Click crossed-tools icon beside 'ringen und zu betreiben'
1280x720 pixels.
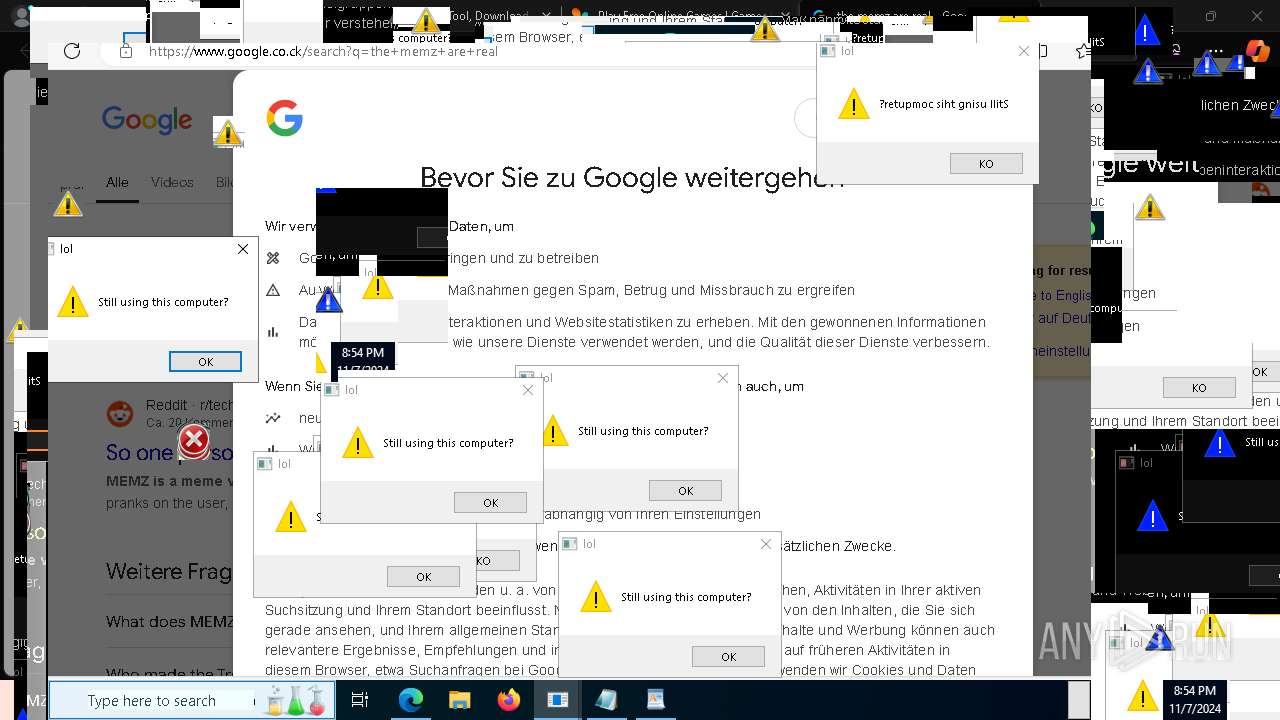(x=273, y=258)
